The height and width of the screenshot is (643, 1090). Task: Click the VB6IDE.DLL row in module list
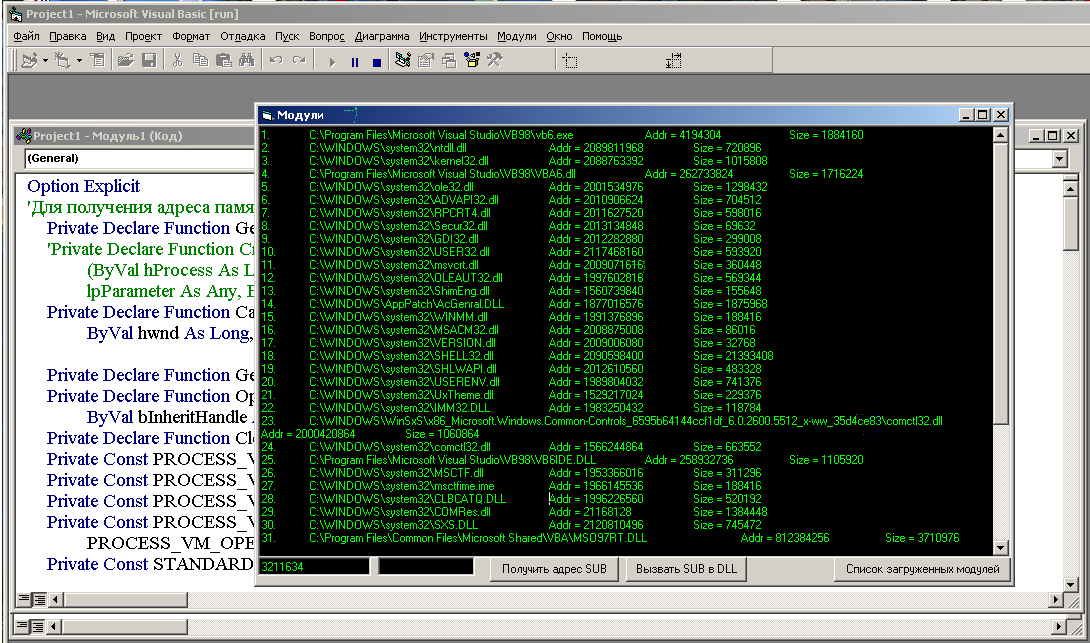click(x=562, y=460)
